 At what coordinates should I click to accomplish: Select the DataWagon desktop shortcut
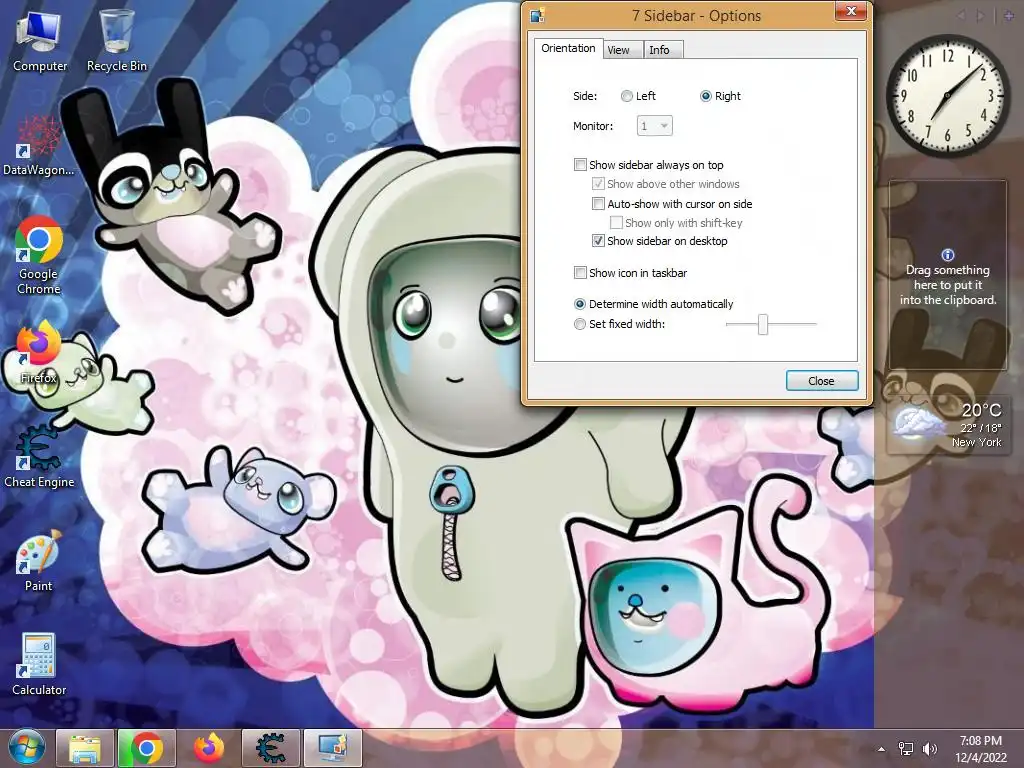click(x=39, y=145)
